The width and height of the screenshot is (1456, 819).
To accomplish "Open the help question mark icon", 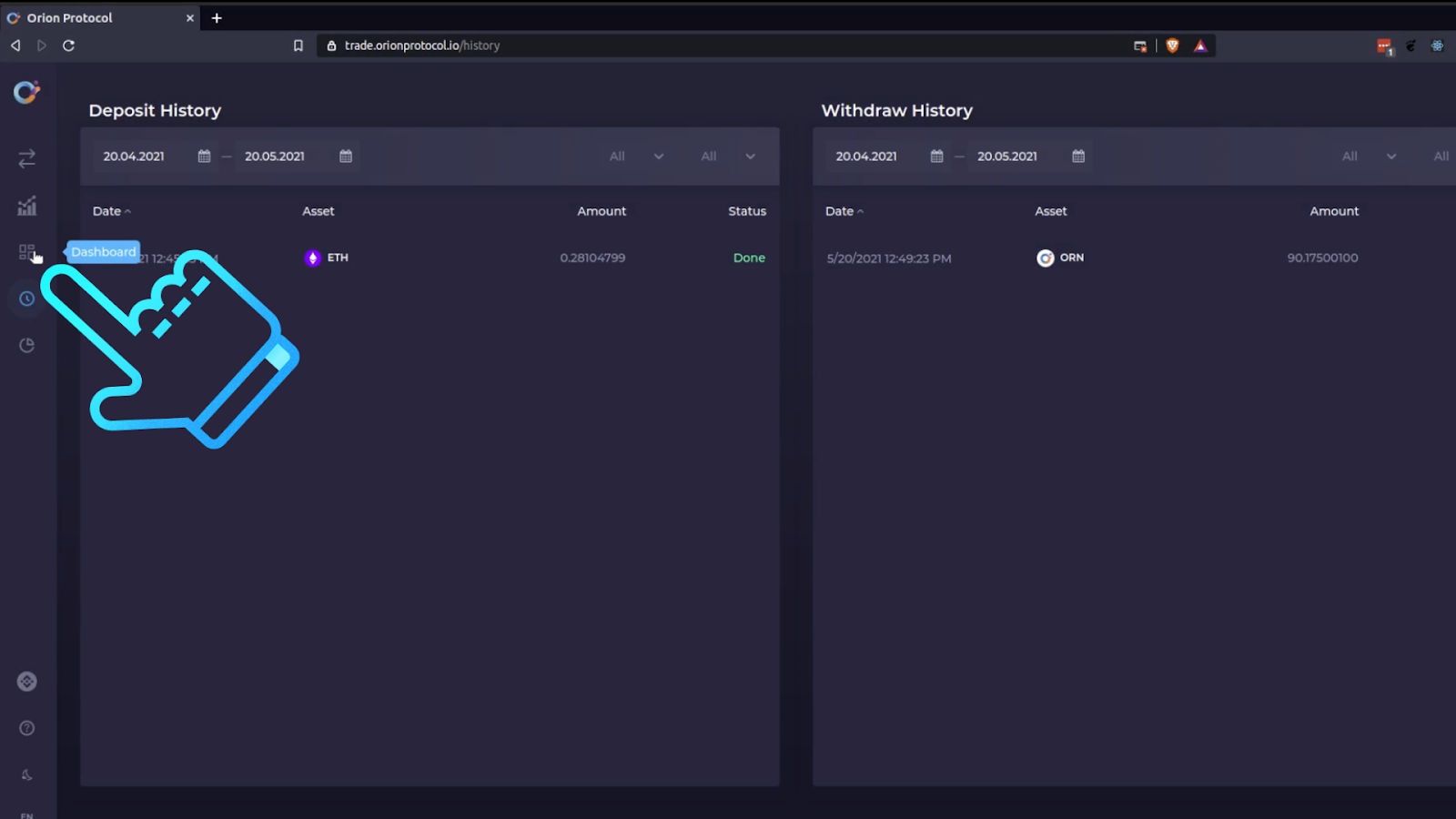I will tap(27, 728).
